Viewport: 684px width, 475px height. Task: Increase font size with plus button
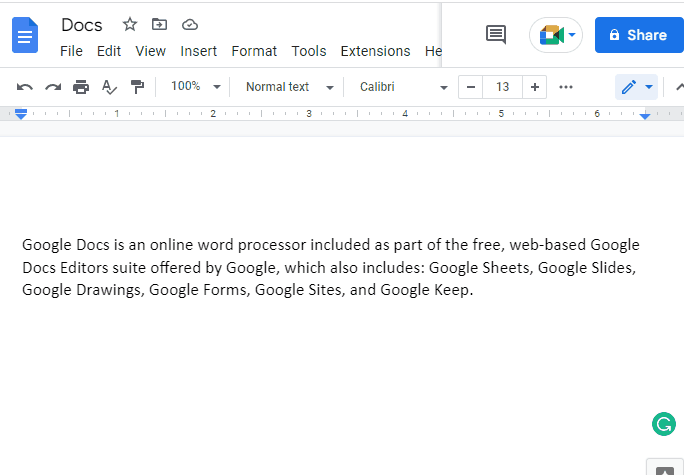coord(535,87)
